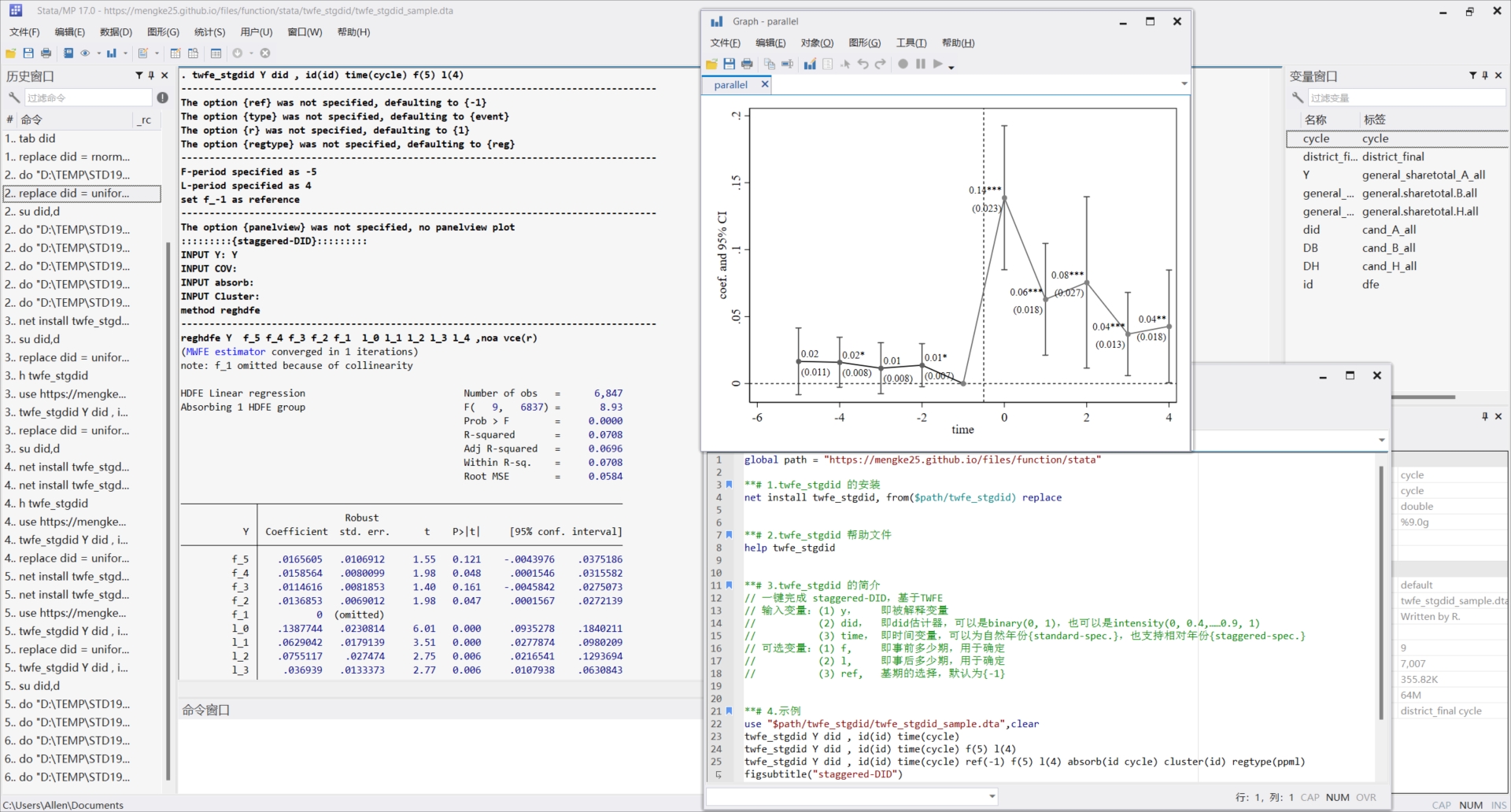Toggle the bookmark on do-file line 11
Image resolution: width=1511 pixels, height=812 pixels.
coord(729,585)
